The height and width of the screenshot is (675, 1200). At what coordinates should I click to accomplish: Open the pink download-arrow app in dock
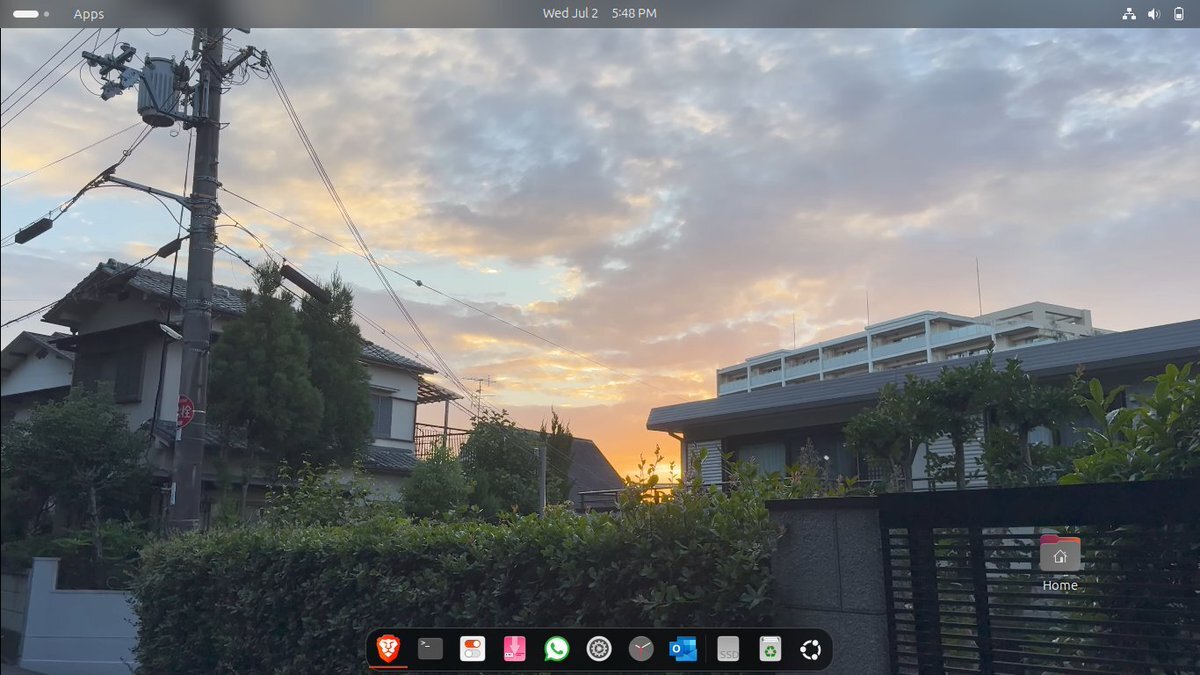(x=514, y=649)
